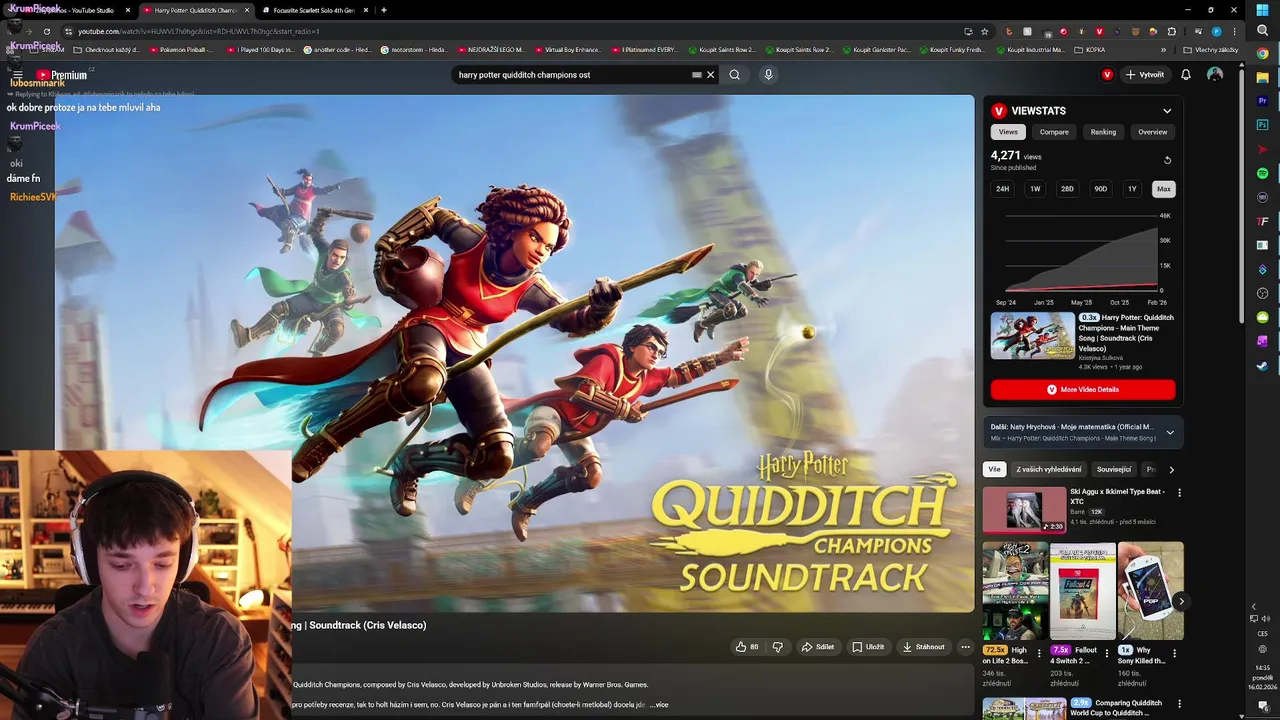1280x720 pixels.
Task: Click the browser address bar URL
Action: coord(199,31)
